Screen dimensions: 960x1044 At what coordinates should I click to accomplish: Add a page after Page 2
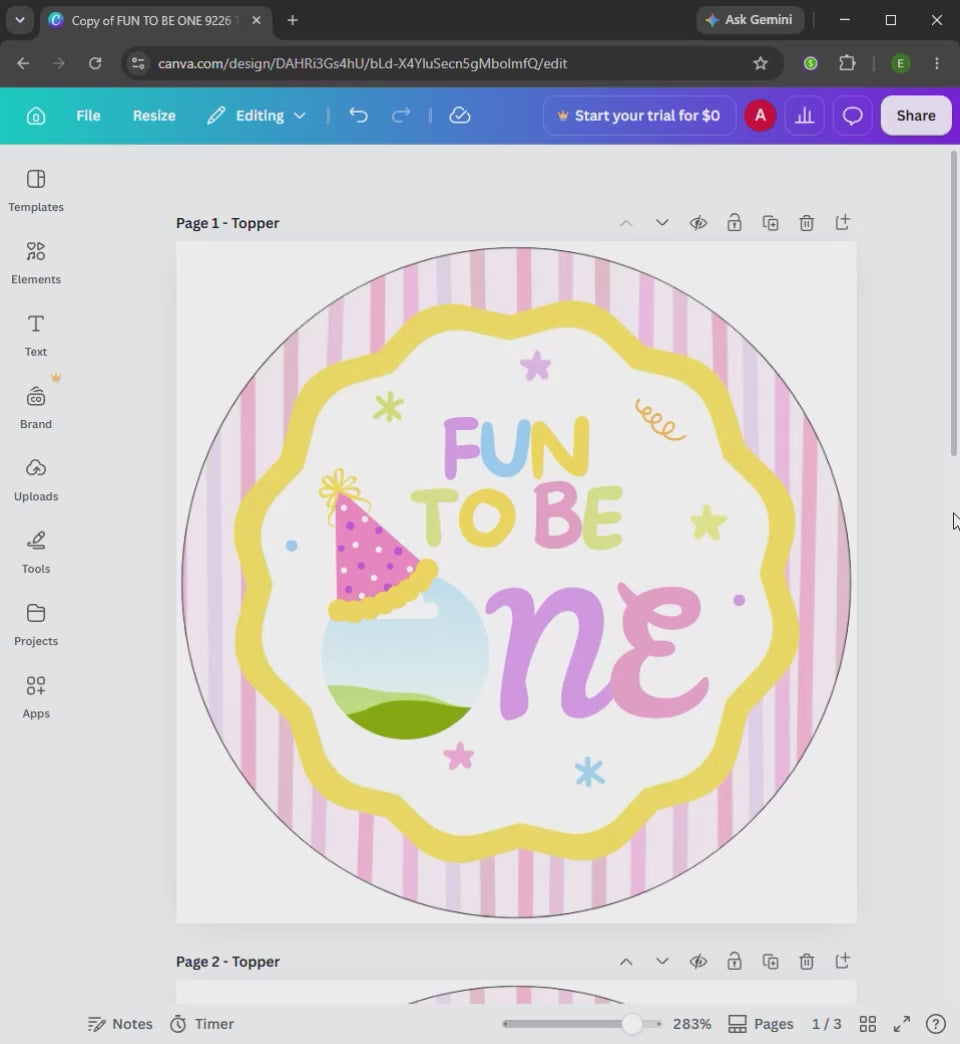tap(842, 961)
